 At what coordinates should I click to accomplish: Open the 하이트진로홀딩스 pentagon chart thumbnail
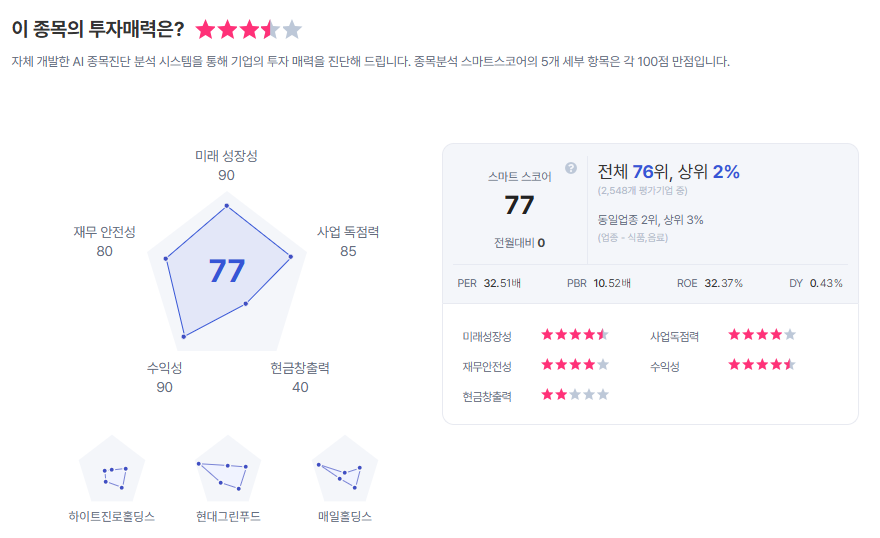point(112,470)
